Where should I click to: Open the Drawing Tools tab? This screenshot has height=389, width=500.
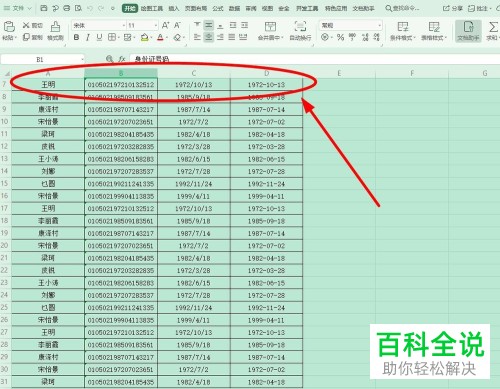[152, 8]
